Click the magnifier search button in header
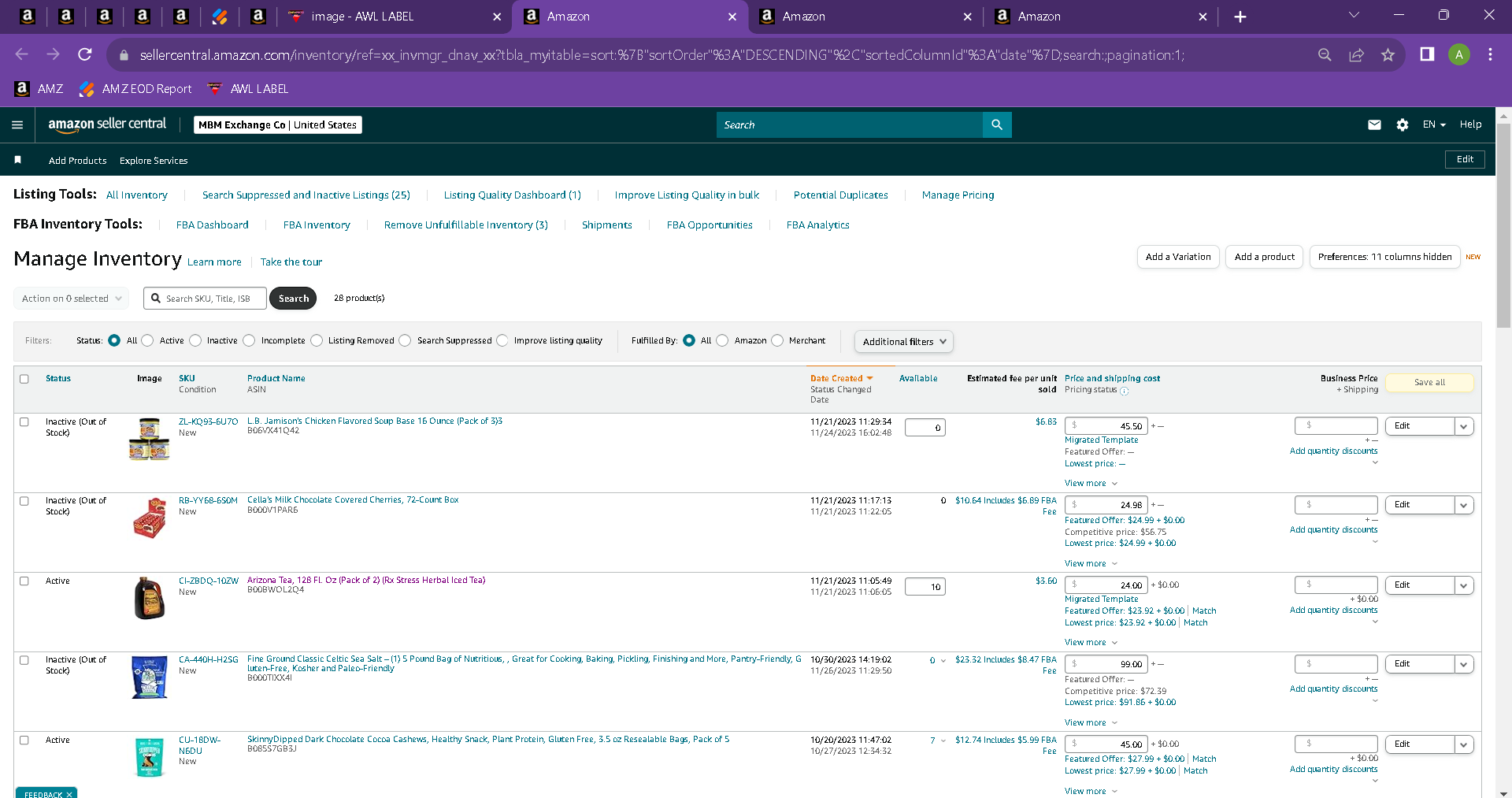 997,124
